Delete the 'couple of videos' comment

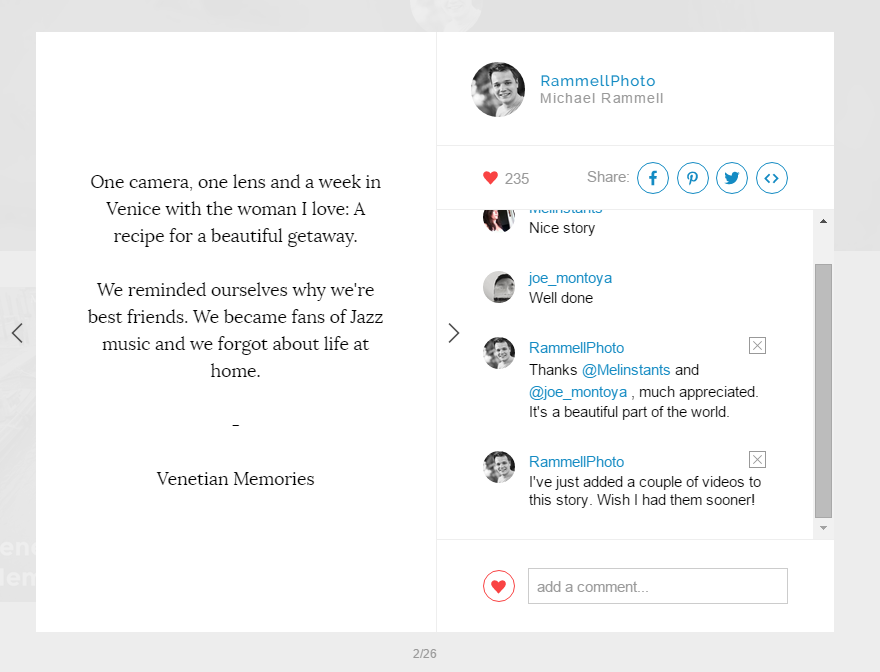point(757,460)
